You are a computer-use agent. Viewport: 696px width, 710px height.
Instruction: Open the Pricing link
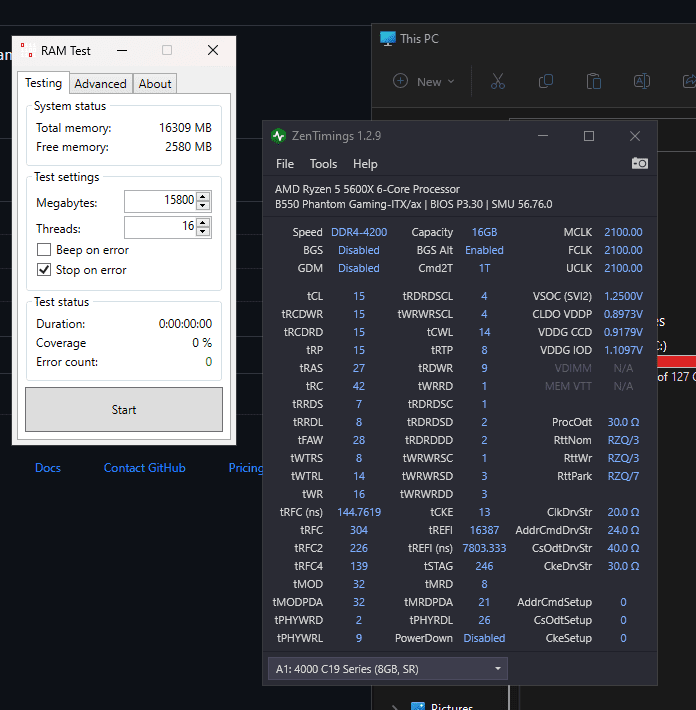pos(246,468)
